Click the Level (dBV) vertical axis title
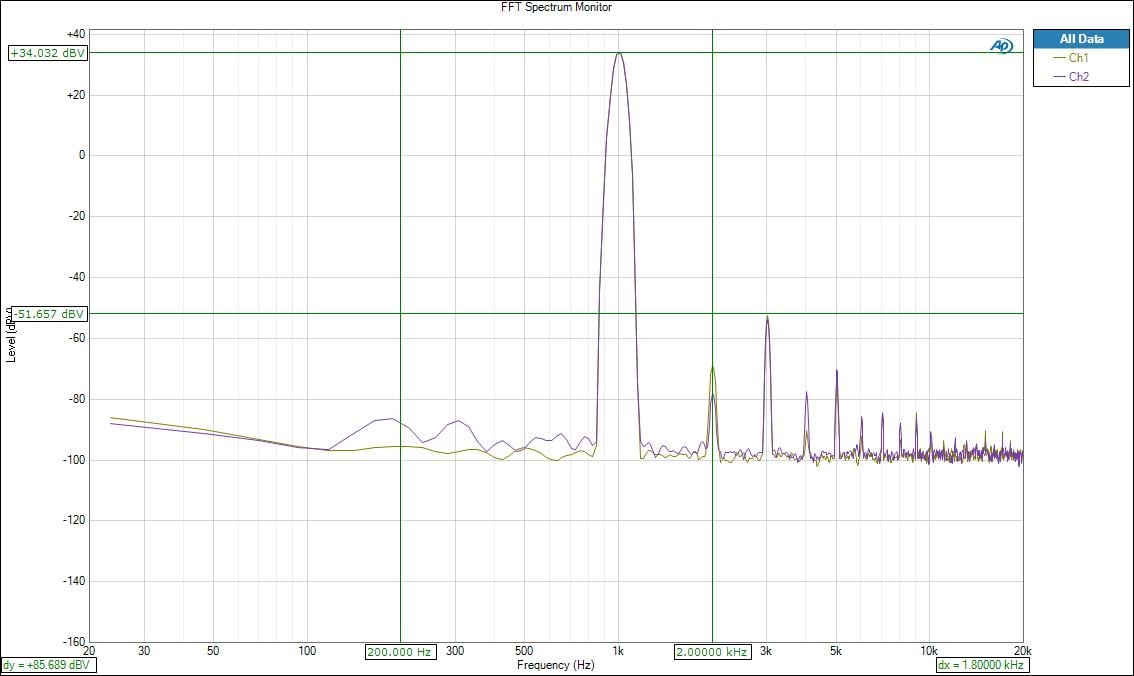The image size is (1134, 676). tap(11, 335)
